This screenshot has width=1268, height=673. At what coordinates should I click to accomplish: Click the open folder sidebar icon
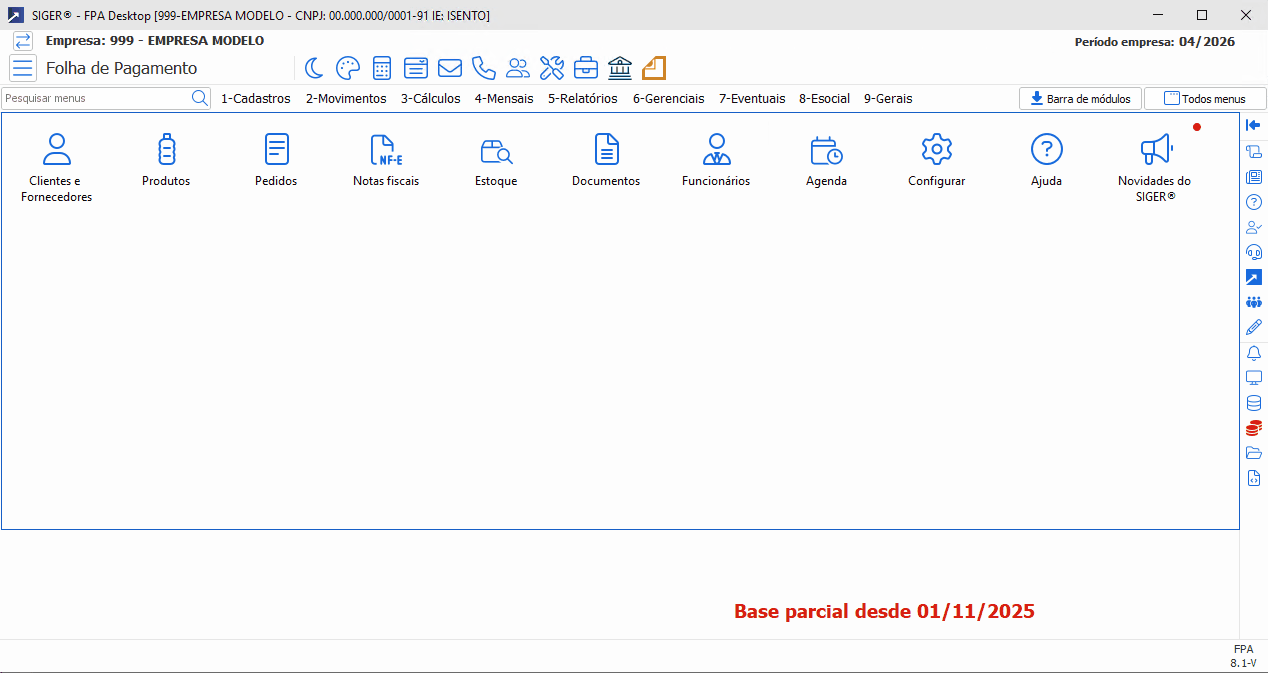[x=1253, y=453]
